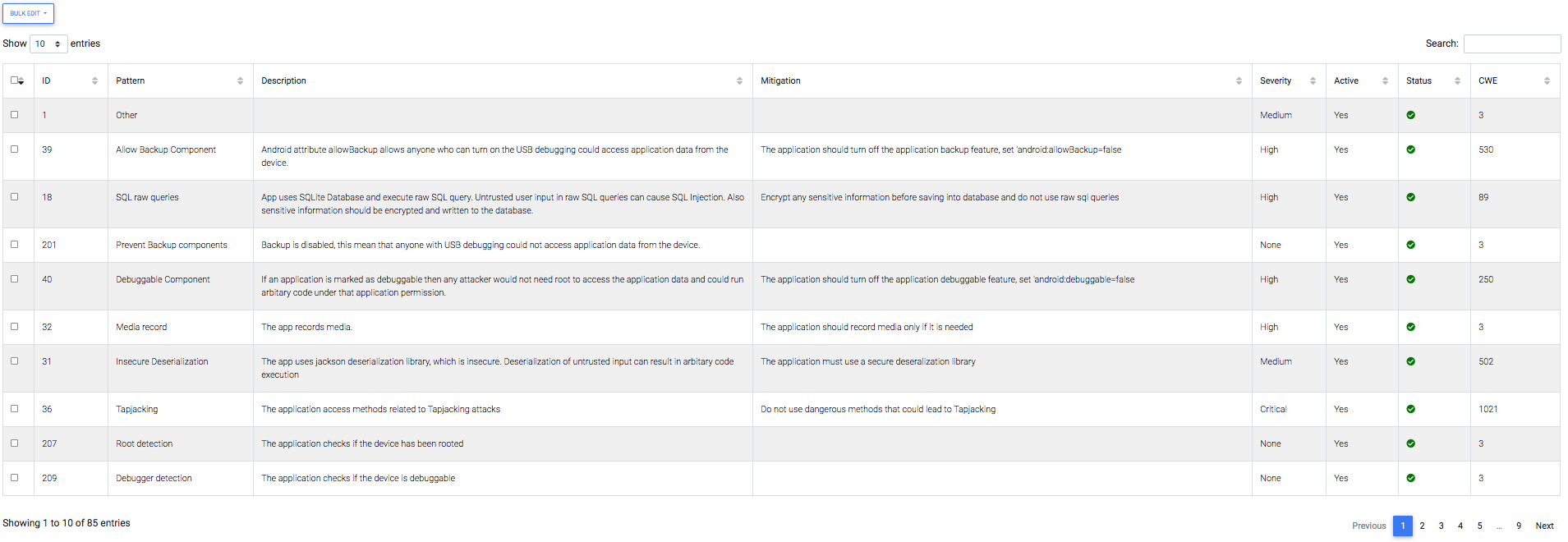Select the Tapjacking row checkbox

pos(15,409)
